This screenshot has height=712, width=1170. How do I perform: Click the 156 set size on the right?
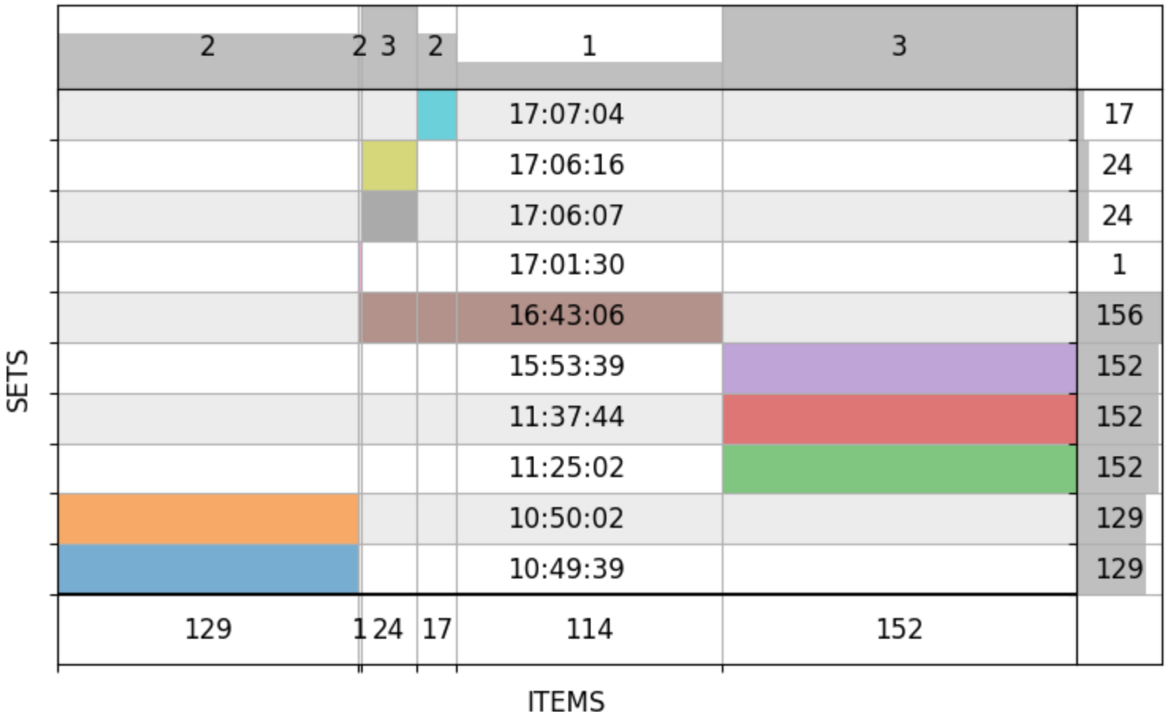(1118, 316)
